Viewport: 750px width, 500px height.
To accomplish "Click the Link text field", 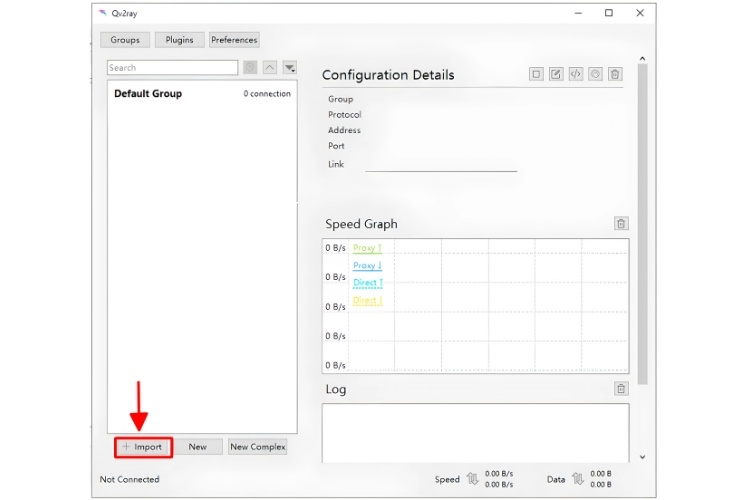I will click(441, 165).
